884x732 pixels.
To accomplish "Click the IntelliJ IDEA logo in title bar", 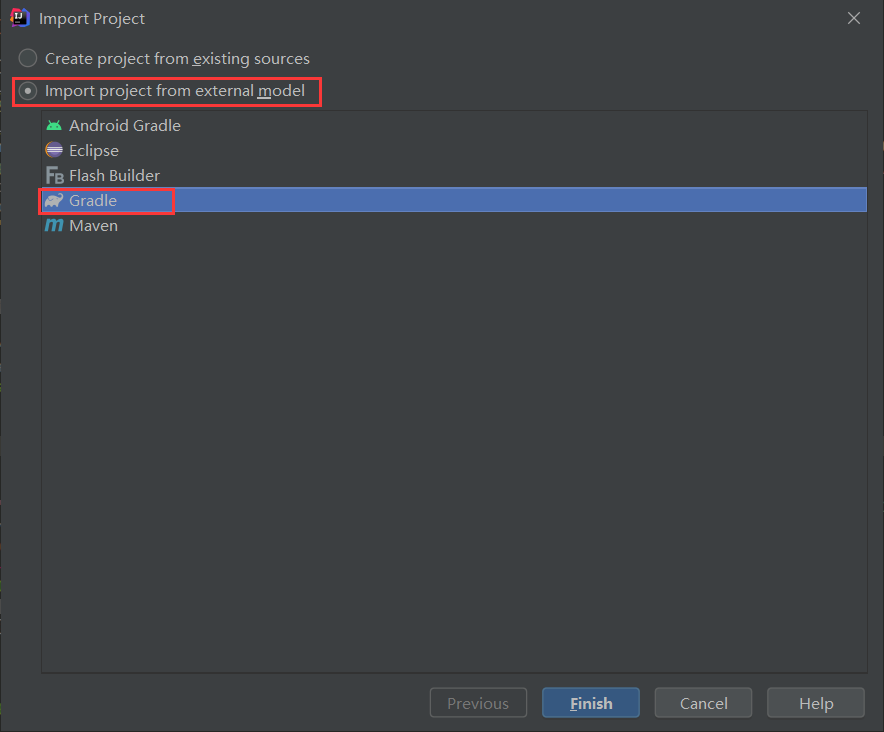I will coord(18,18).
